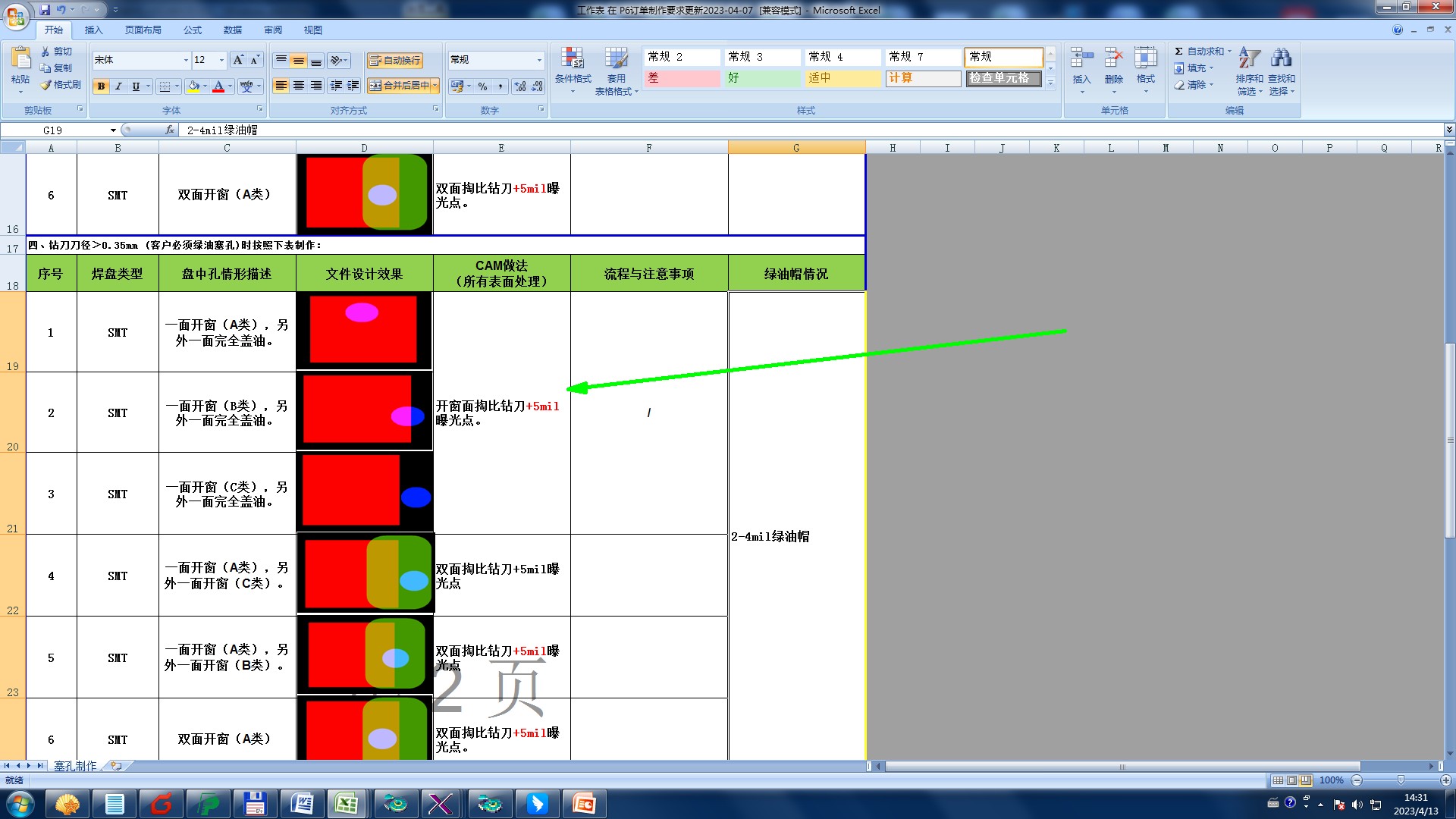Screen dimensions: 1456x819
Task: Click the percent style icon
Action: click(482, 86)
